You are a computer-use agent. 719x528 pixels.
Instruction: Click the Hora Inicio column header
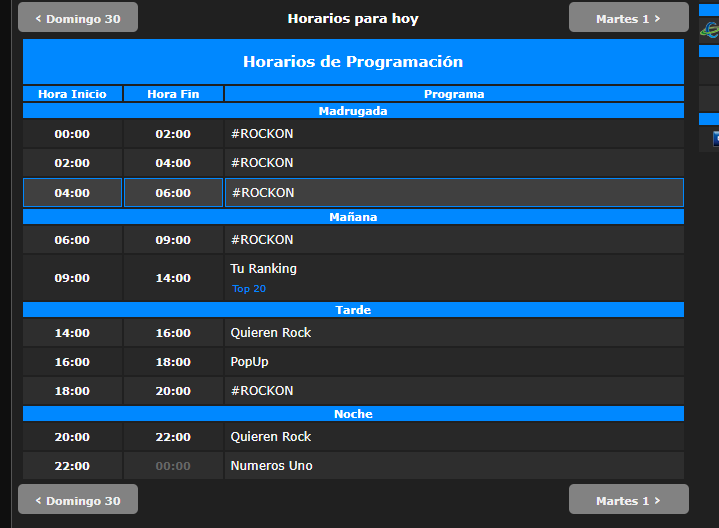pos(72,94)
